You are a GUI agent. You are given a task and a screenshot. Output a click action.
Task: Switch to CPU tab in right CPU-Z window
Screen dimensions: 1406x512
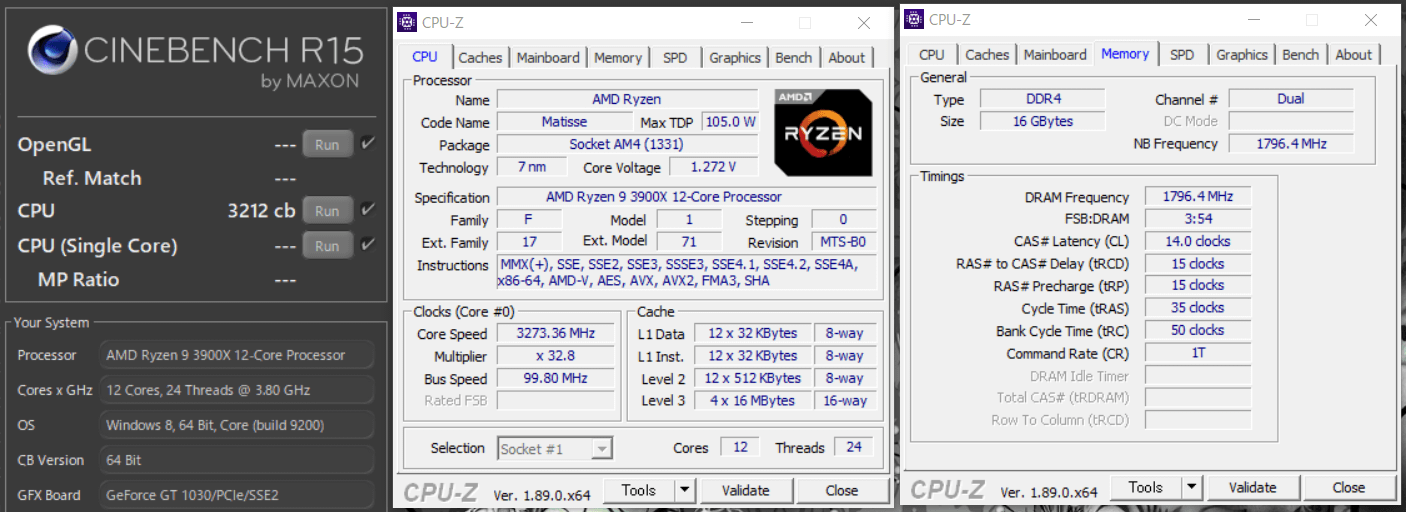point(931,55)
